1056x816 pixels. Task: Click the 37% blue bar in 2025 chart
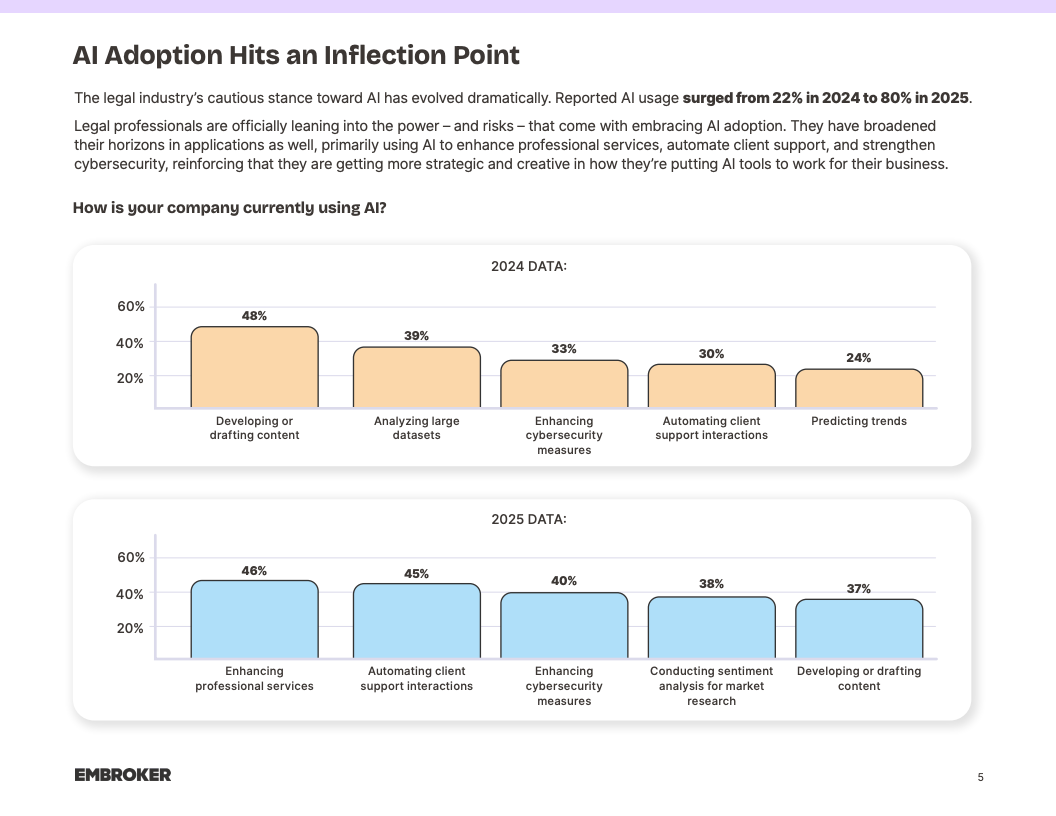[x=859, y=628]
